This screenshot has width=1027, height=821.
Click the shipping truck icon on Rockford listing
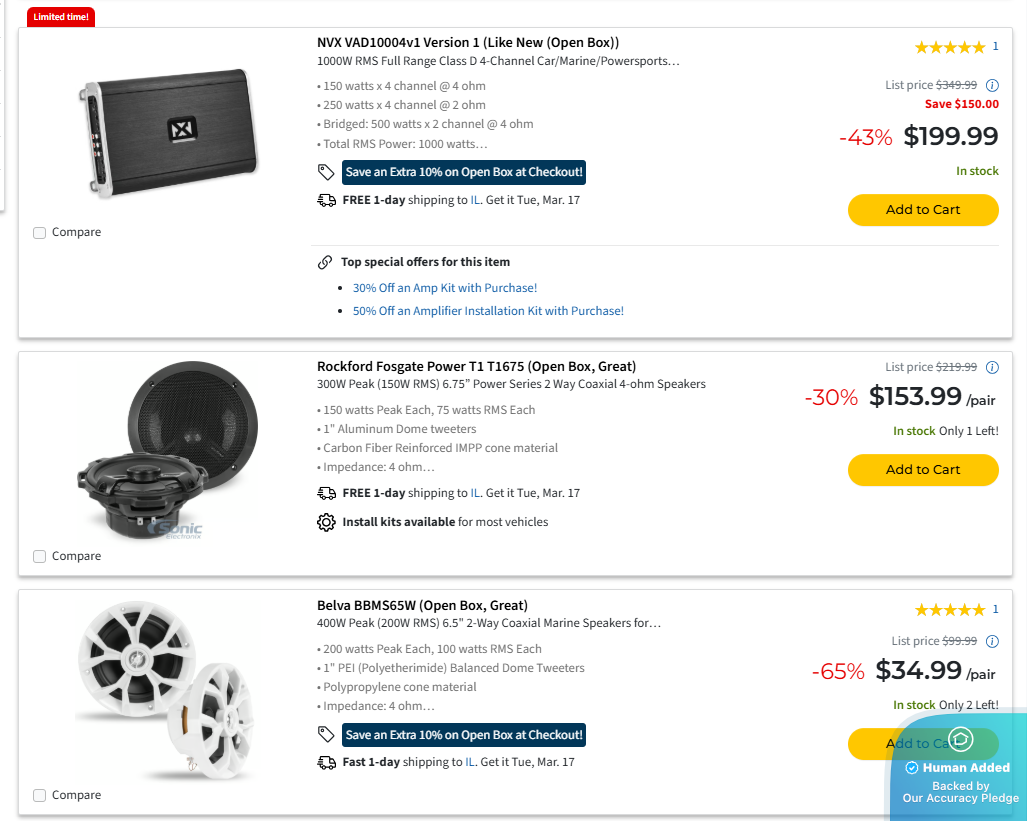click(x=326, y=493)
